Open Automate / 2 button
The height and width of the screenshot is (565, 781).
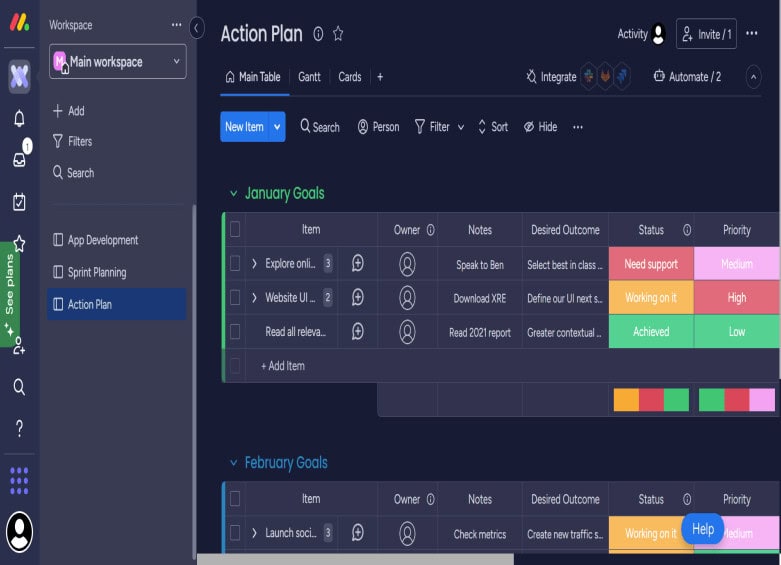coord(687,77)
